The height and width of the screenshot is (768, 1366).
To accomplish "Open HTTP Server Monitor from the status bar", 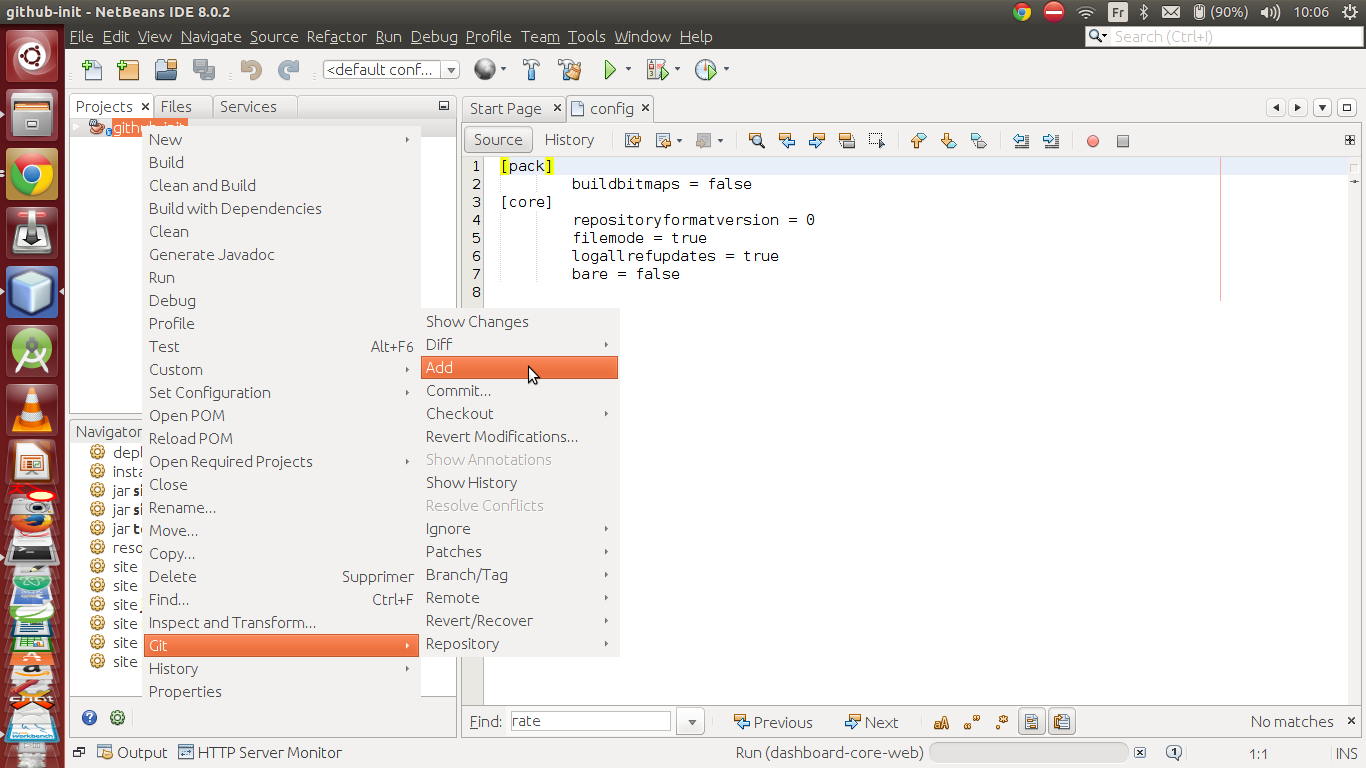I will tap(260, 753).
